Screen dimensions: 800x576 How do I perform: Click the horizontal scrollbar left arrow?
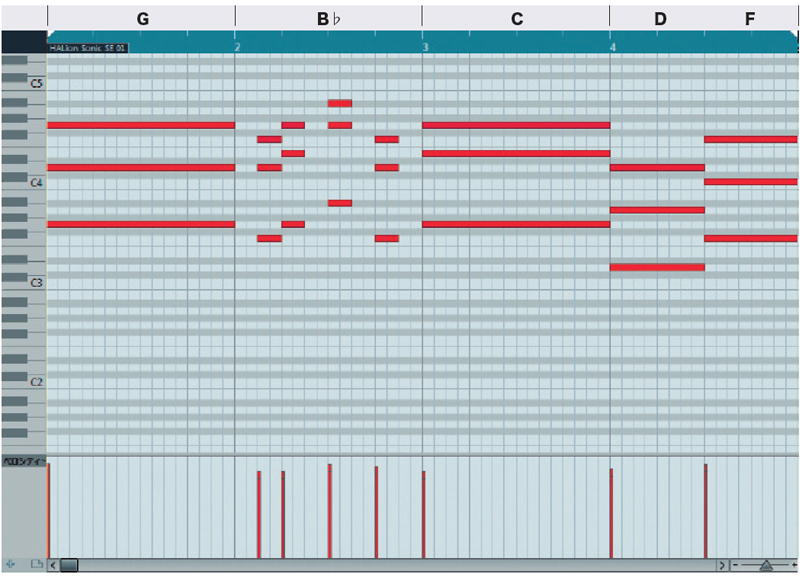click(x=53, y=565)
